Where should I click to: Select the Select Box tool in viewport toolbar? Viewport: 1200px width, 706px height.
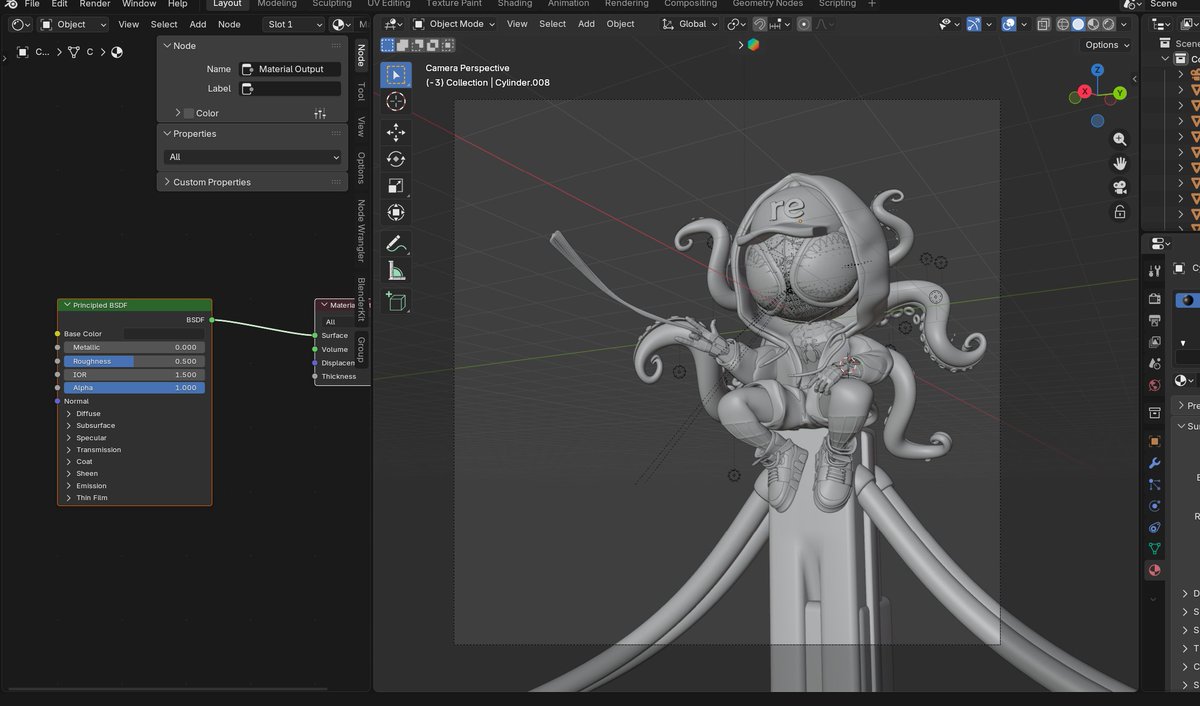click(x=396, y=75)
